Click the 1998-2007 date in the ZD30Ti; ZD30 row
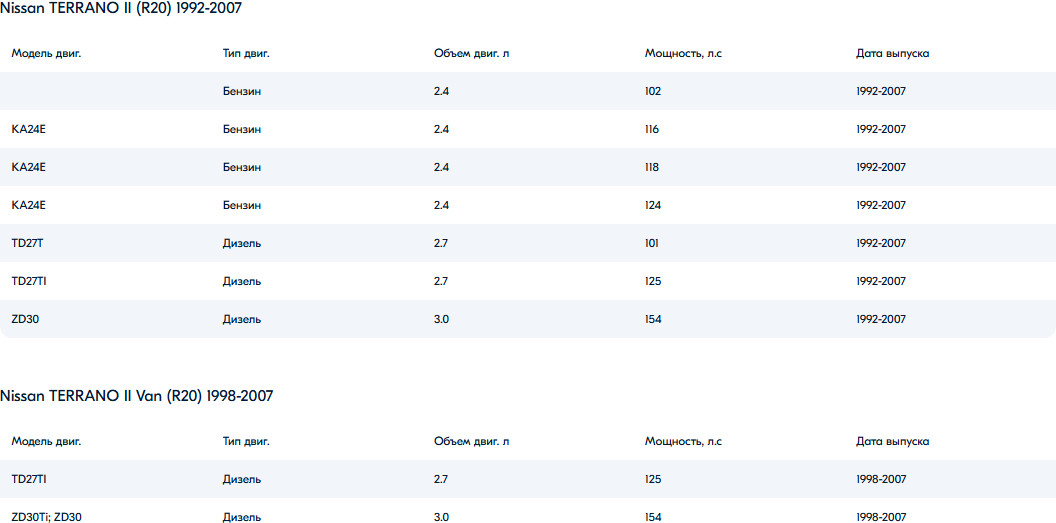 (x=881, y=517)
